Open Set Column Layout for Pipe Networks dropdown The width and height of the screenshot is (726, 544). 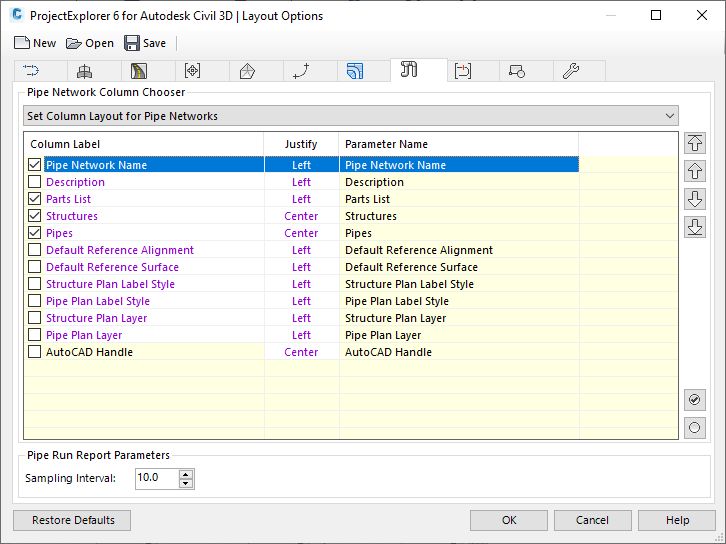[350, 116]
